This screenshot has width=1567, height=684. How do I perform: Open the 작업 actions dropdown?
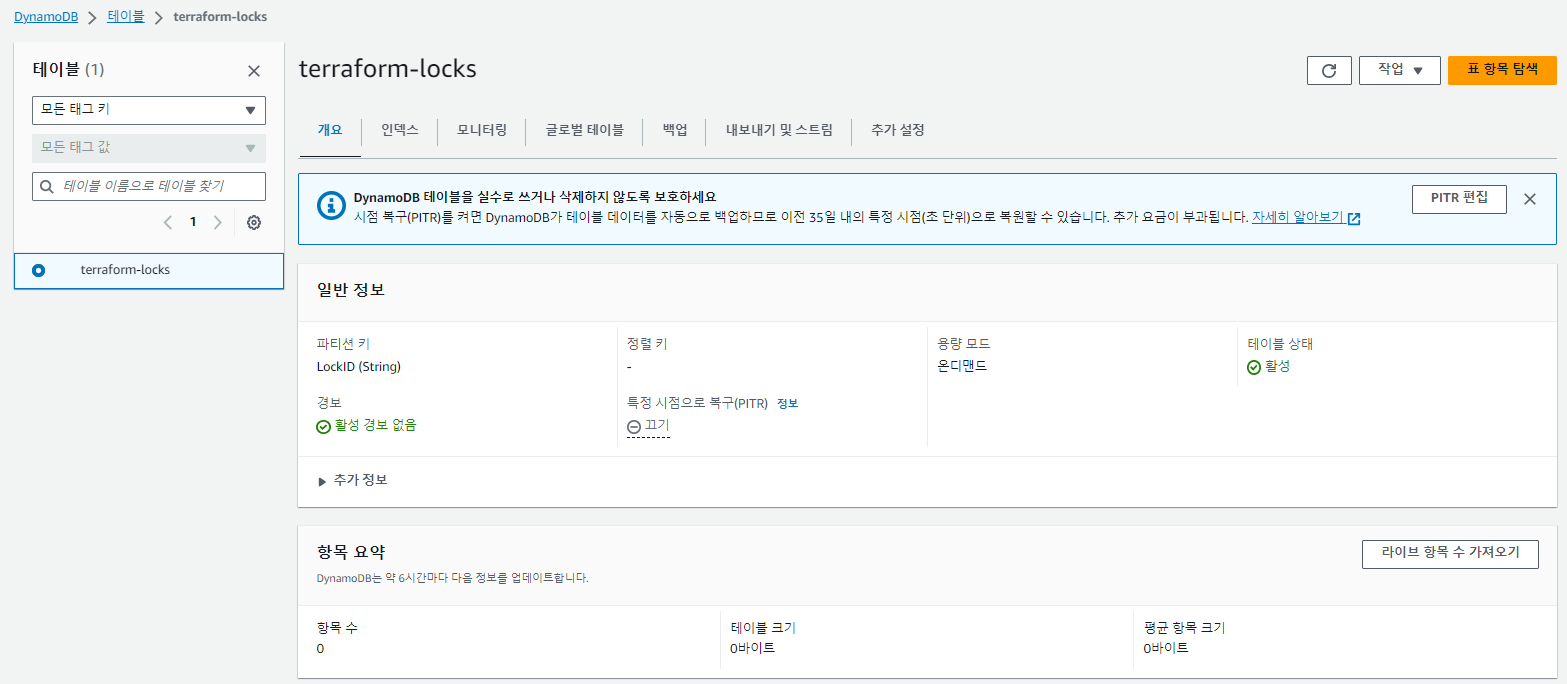1399,70
